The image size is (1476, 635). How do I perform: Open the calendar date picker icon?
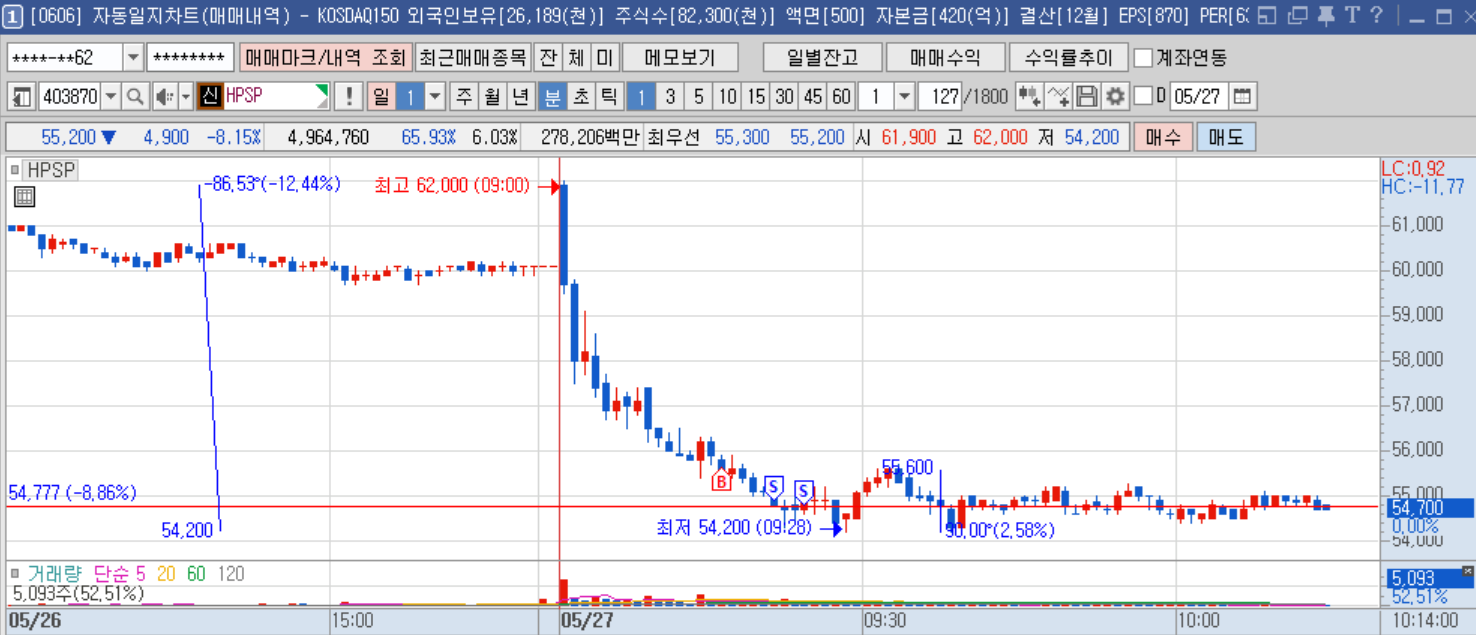pyautogui.click(x=1242, y=97)
